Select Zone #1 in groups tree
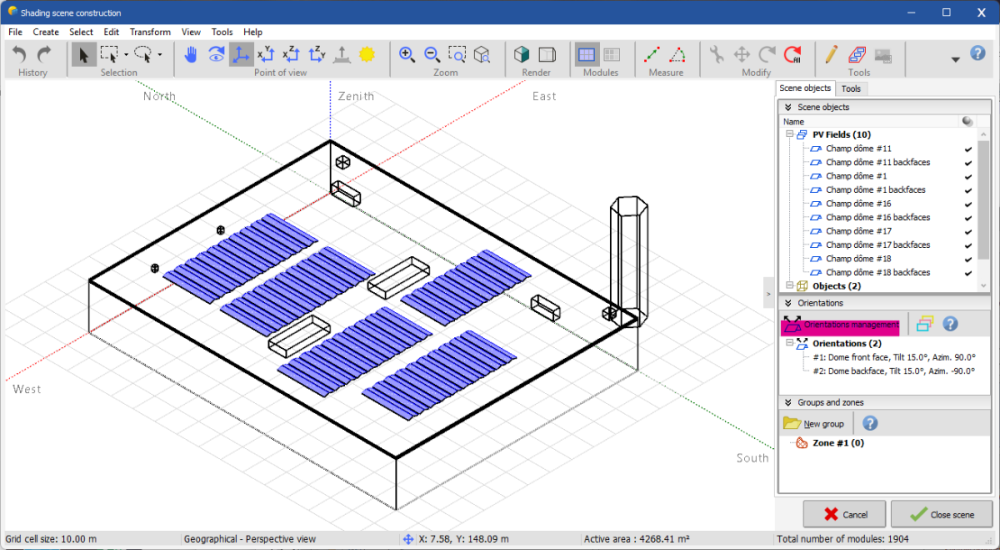The width and height of the screenshot is (1000, 550). [837, 443]
